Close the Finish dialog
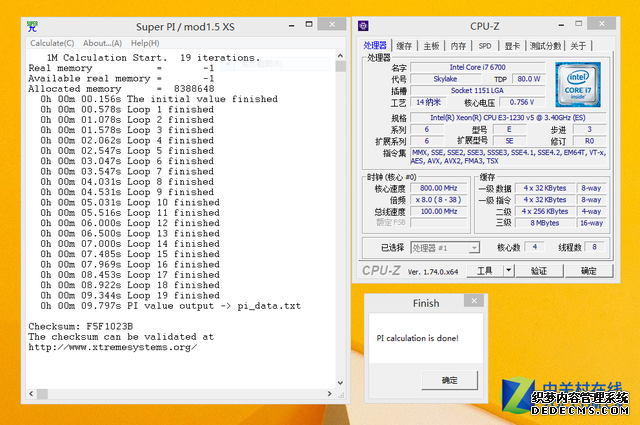The height and width of the screenshot is (425, 640). [x=474, y=301]
